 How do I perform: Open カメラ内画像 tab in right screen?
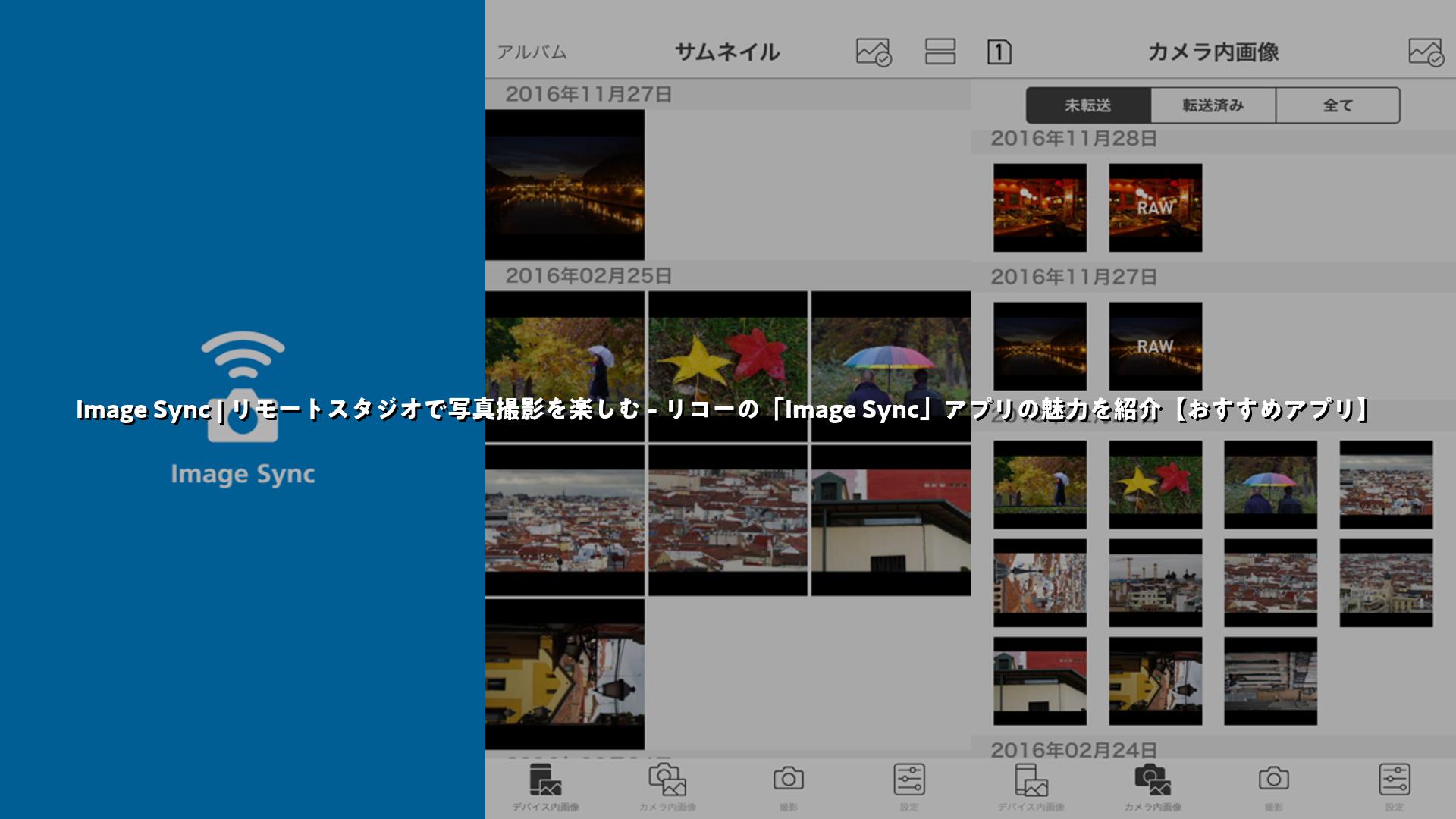(x=1153, y=788)
